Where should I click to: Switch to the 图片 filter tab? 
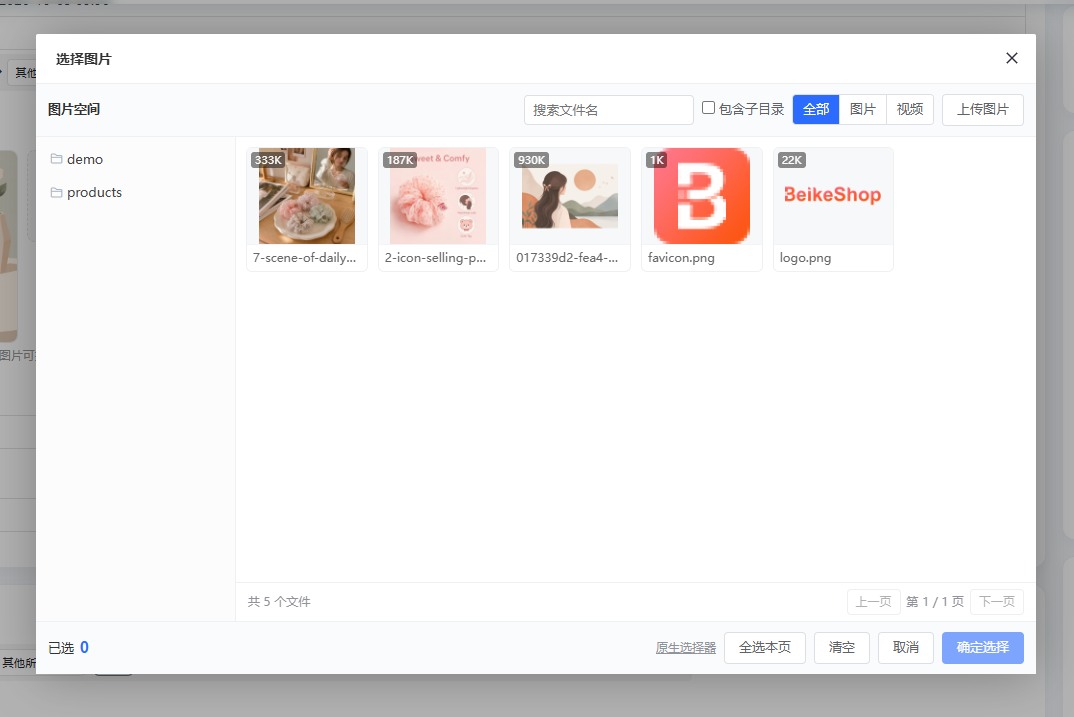(x=862, y=110)
